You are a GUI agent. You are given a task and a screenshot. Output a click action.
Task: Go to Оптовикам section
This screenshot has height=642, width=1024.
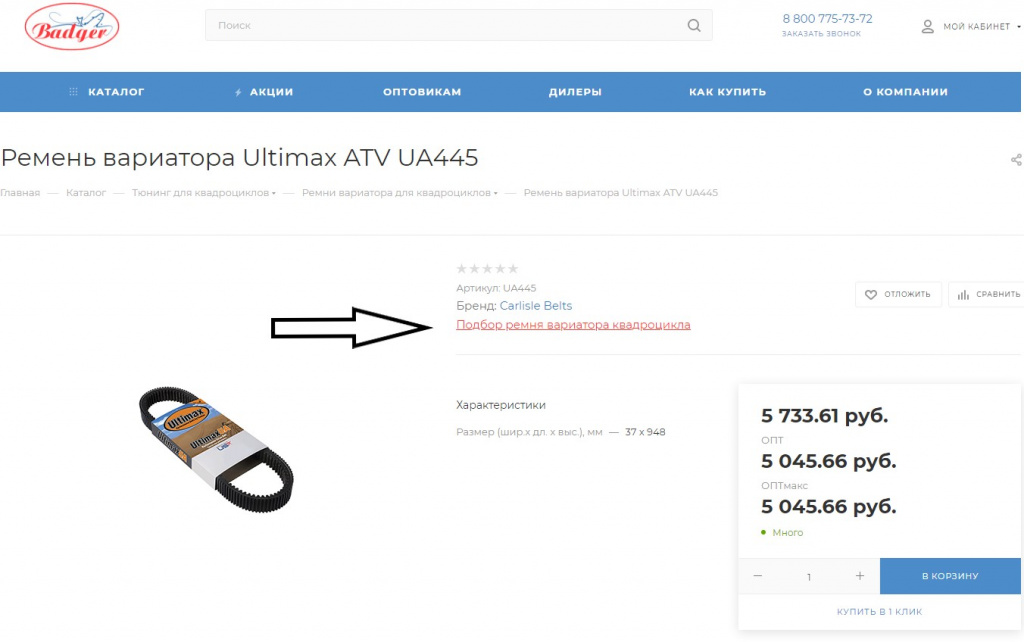tap(422, 92)
